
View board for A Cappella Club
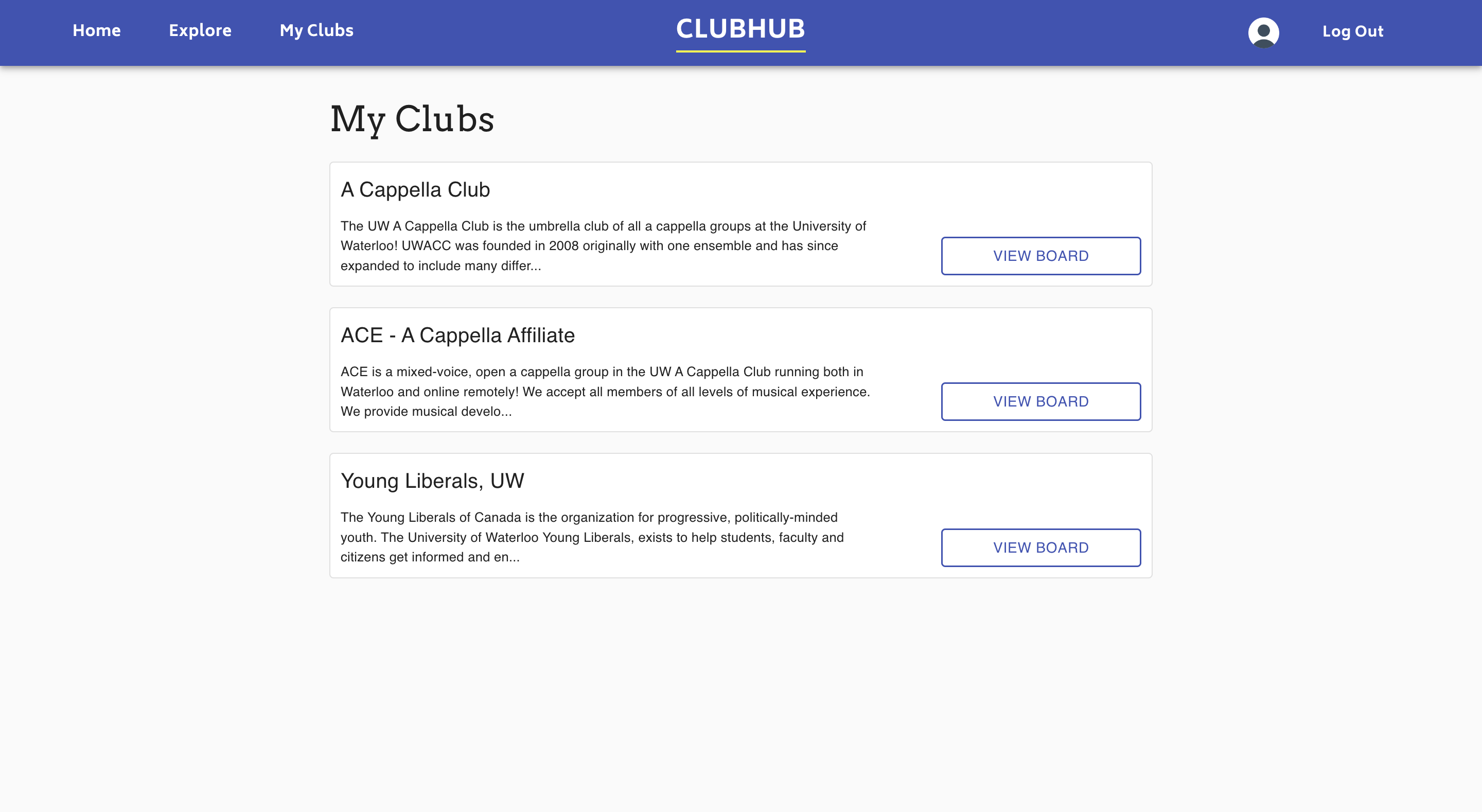pyautogui.click(x=1040, y=256)
